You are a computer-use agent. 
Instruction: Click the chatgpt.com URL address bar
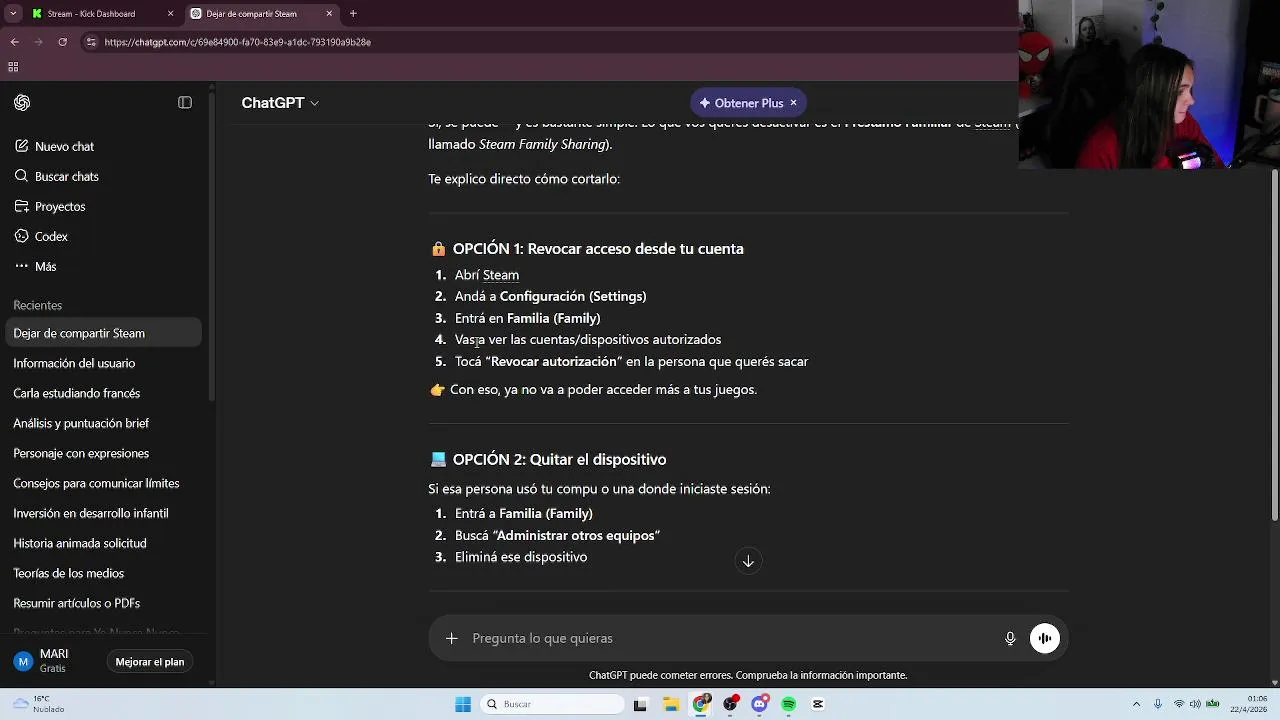pyautogui.click(x=237, y=42)
